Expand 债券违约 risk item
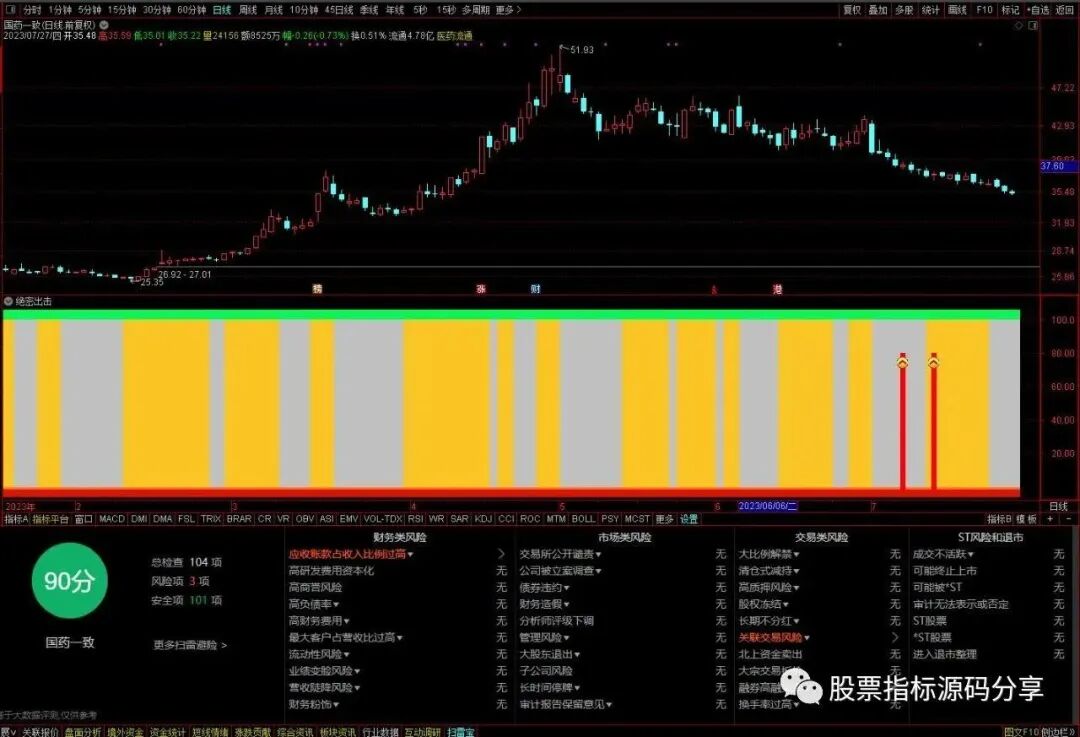 pos(545,588)
